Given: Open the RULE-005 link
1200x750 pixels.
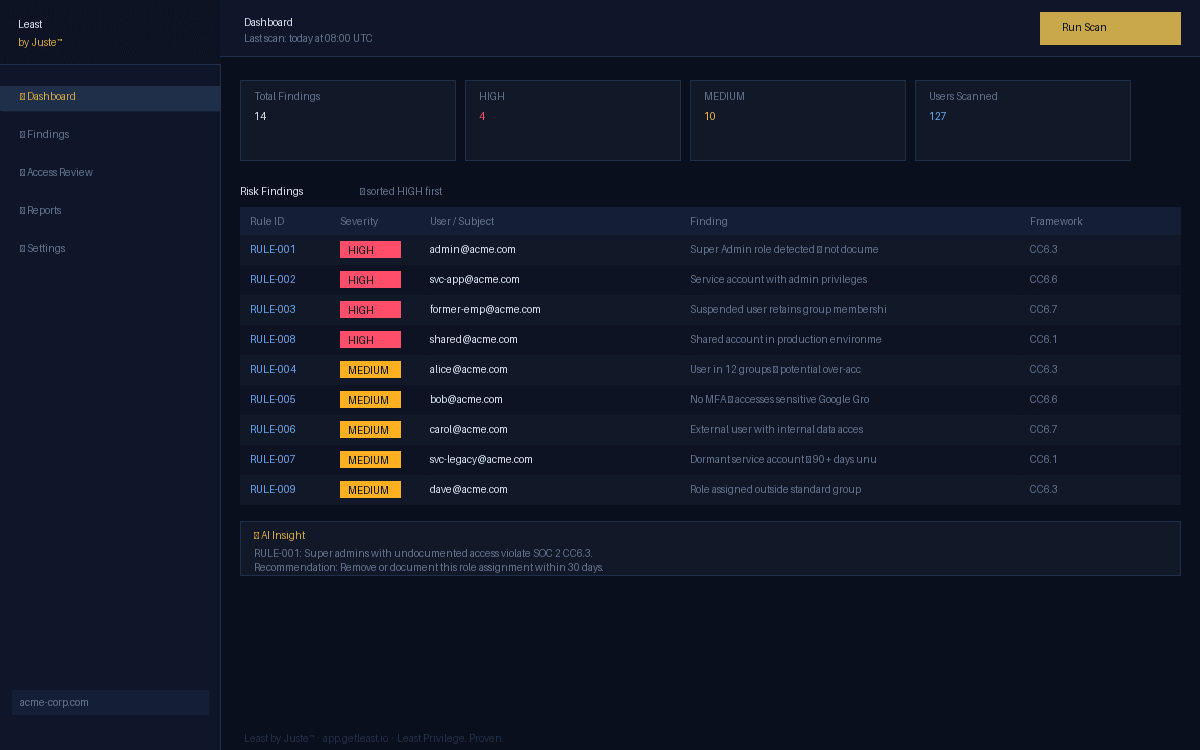Looking at the screenshot, I should point(273,399).
